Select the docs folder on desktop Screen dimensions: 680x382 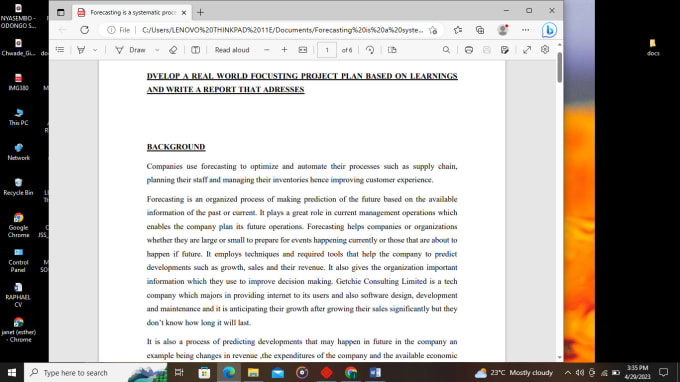653,47
